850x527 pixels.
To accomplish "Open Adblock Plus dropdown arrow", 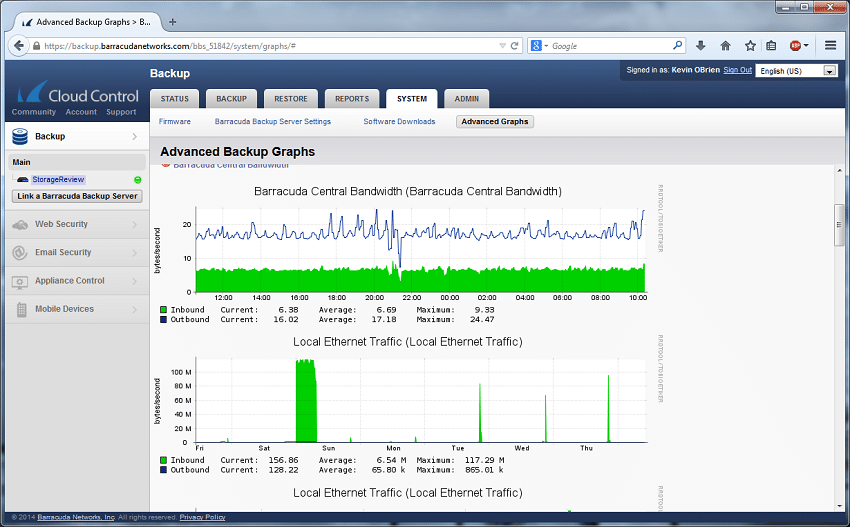I will pyautogui.click(x=806, y=46).
